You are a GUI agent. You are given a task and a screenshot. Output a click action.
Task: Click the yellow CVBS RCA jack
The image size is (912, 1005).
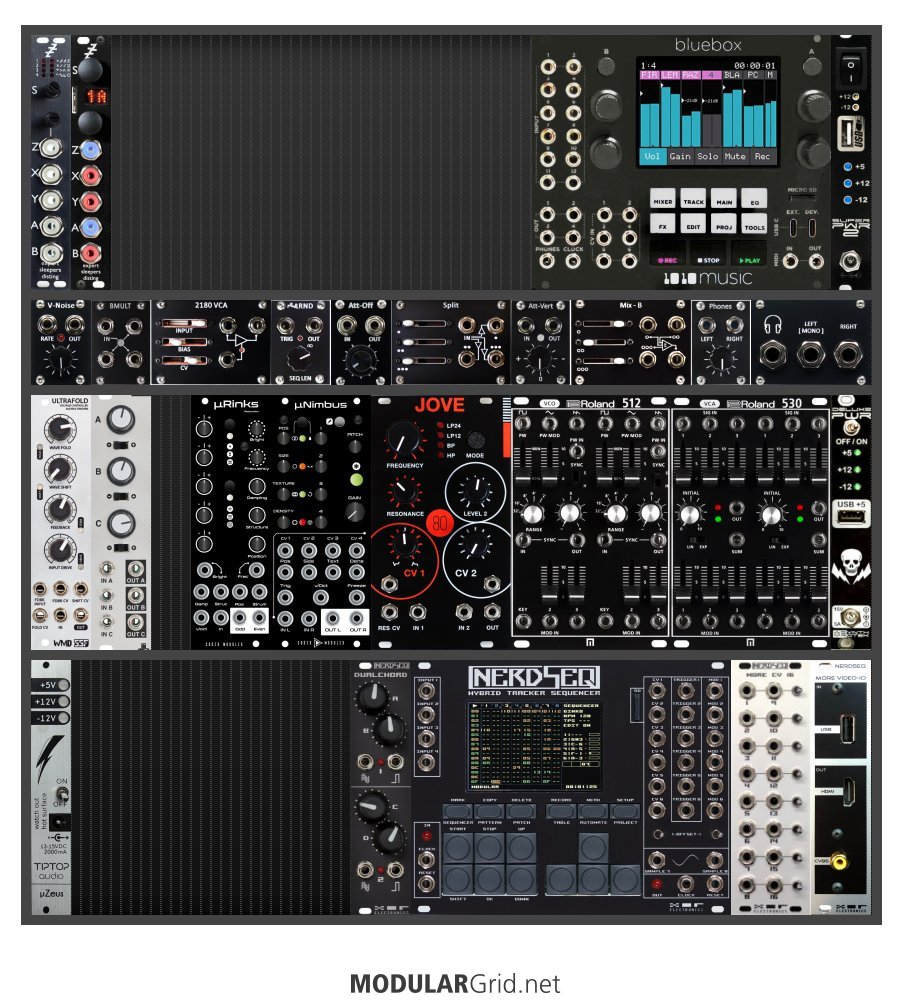click(838, 862)
